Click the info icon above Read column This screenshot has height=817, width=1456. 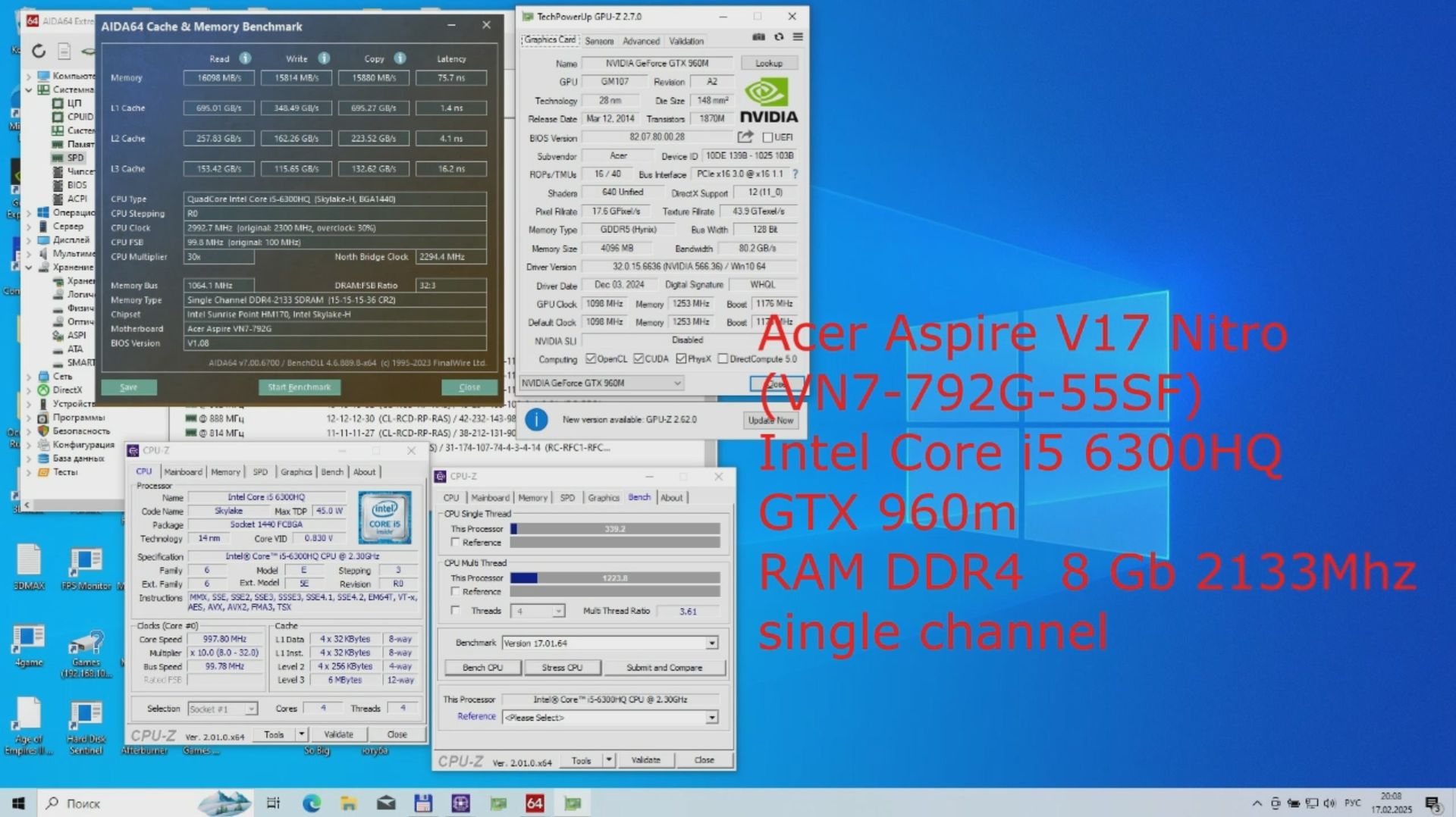(243, 58)
